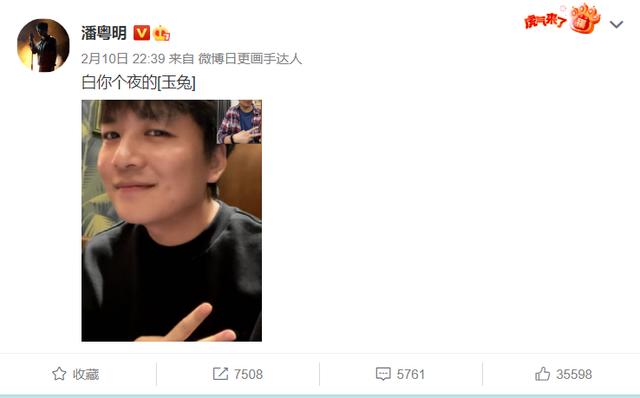Open the 微博日更画手达人 source link
Screen dimensions: 640x398
[x=250, y=59]
